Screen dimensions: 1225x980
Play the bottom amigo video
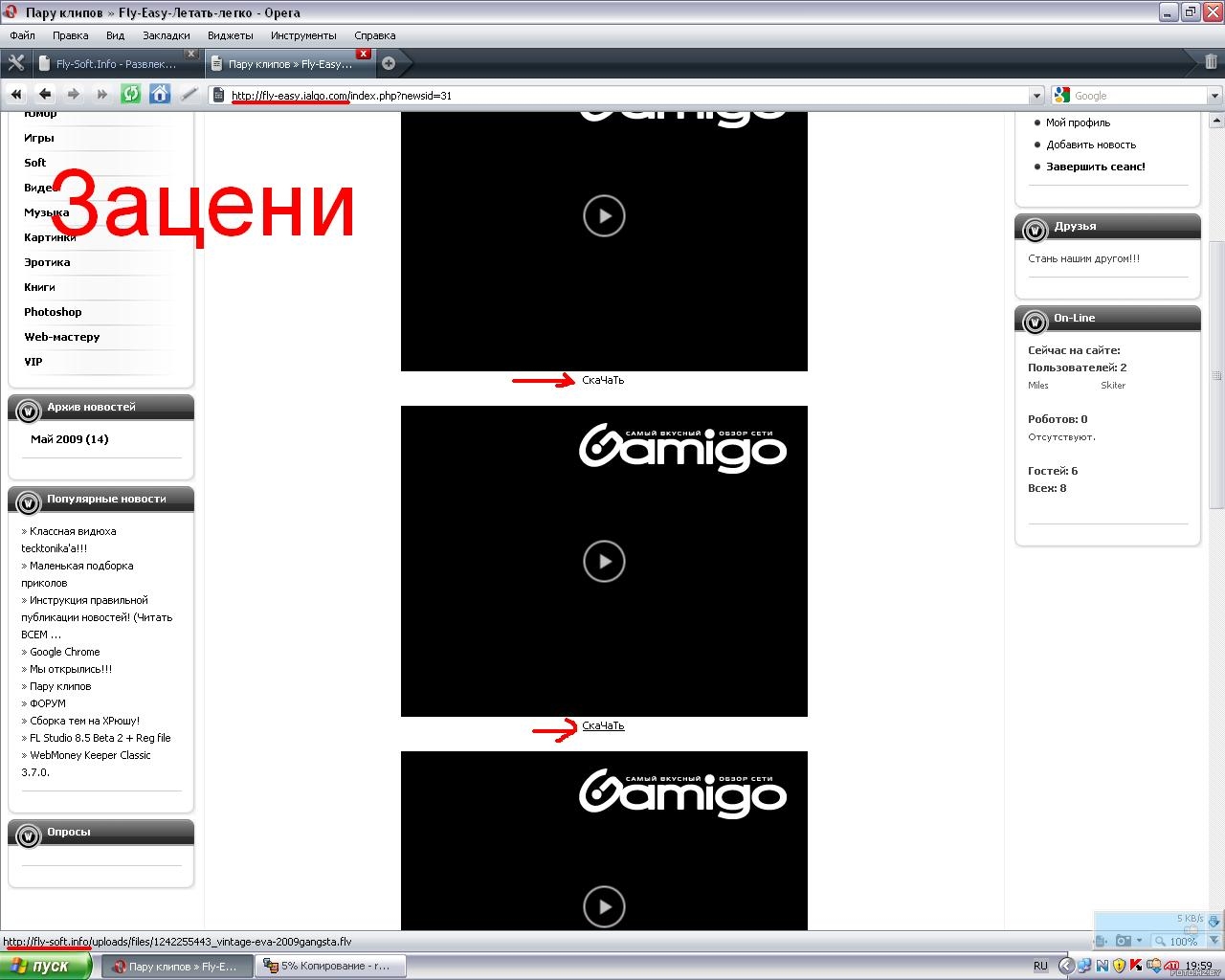[604, 906]
